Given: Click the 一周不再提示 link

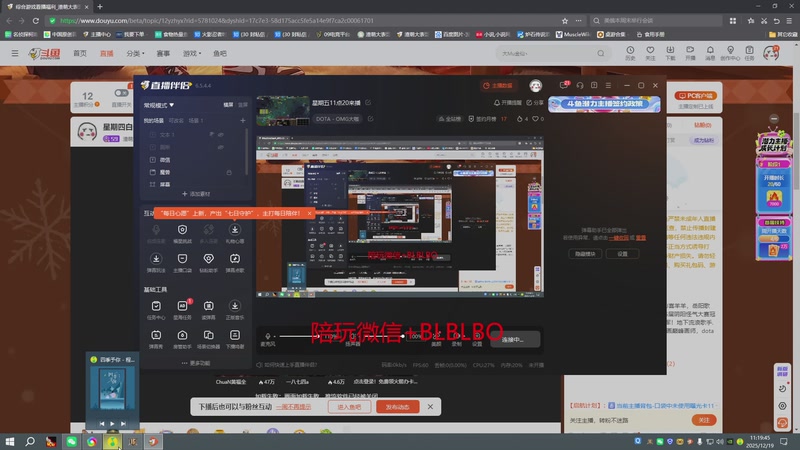Looking at the screenshot, I should point(293,407).
